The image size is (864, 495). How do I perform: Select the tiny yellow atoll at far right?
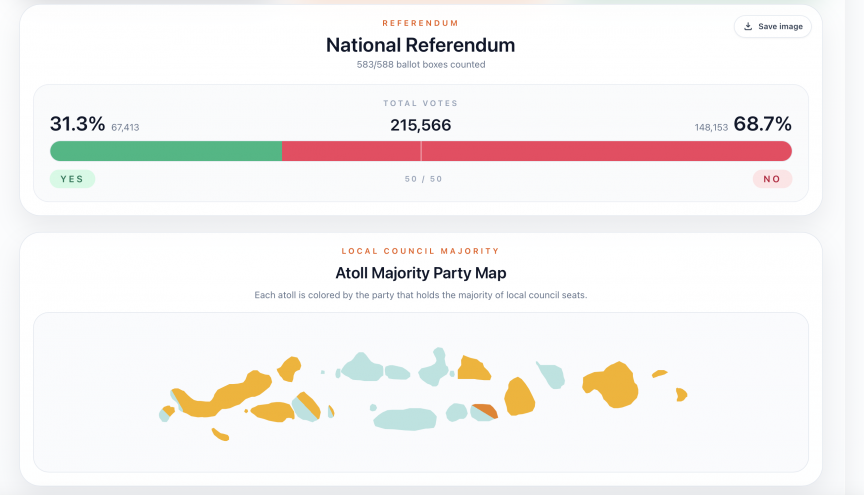(681, 395)
